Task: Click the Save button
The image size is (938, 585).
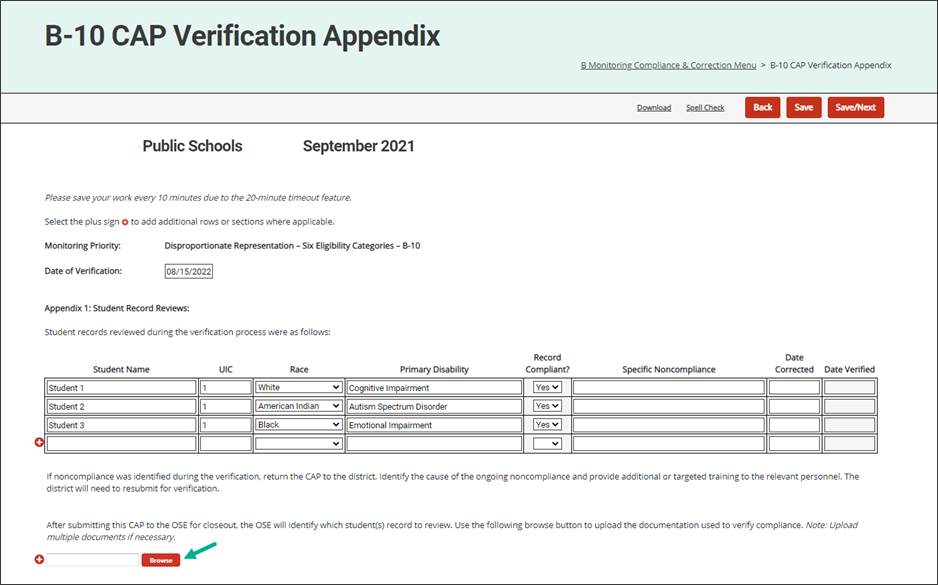Action: pyautogui.click(x=803, y=108)
